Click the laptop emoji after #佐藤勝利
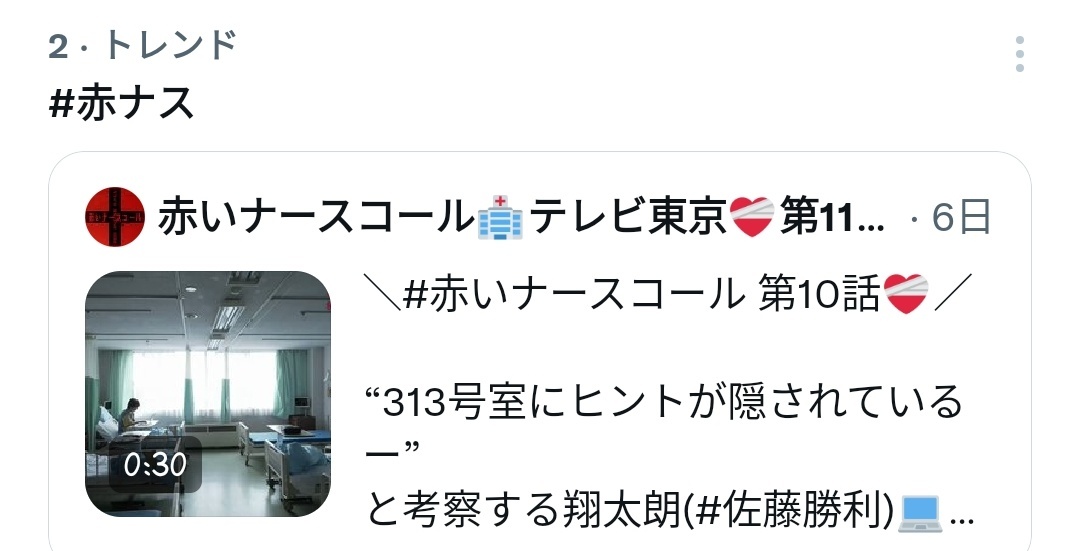Viewport: 1077px width, 551px height. [919, 513]
